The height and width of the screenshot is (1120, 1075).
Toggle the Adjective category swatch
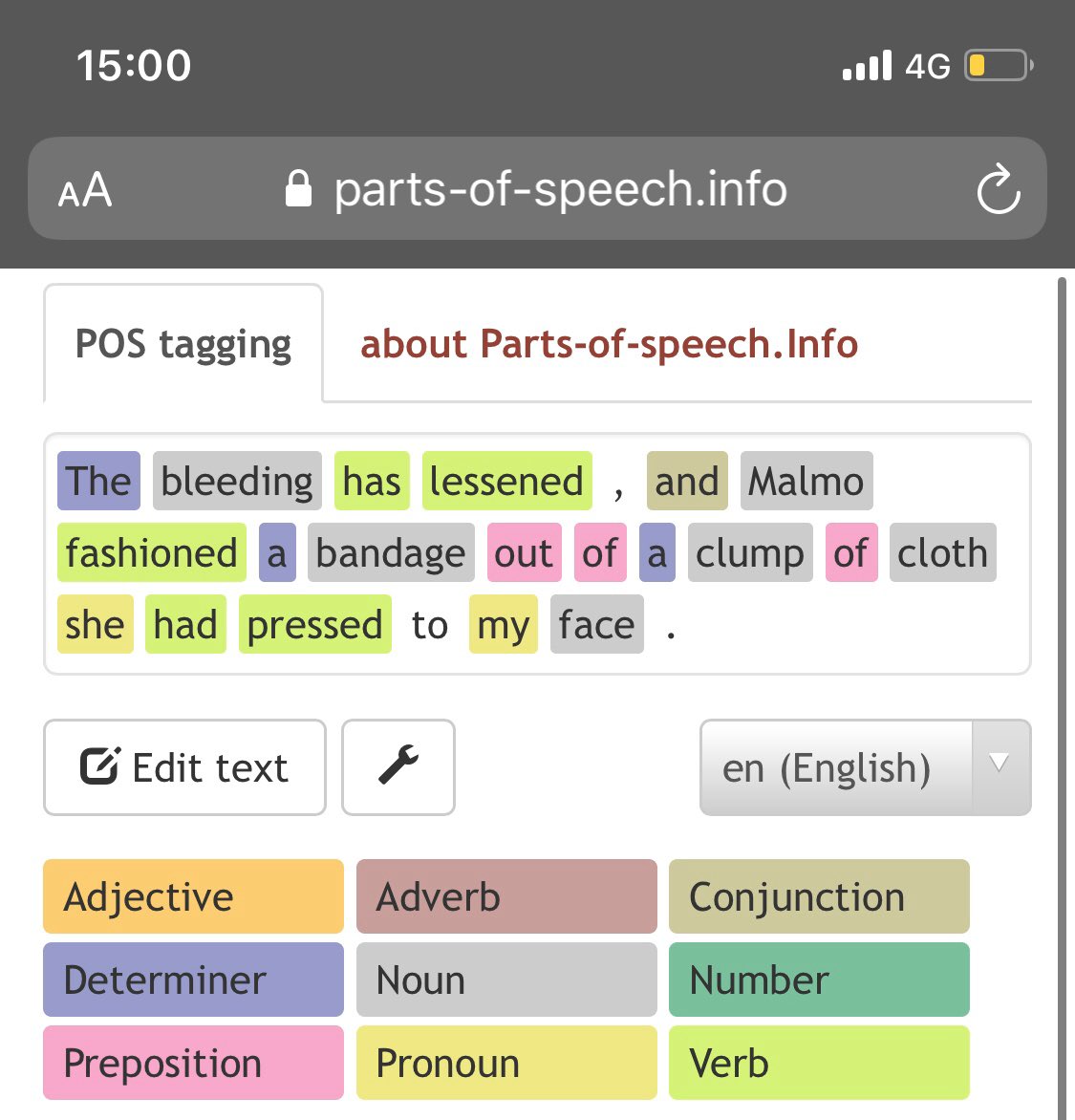[193, 895]
